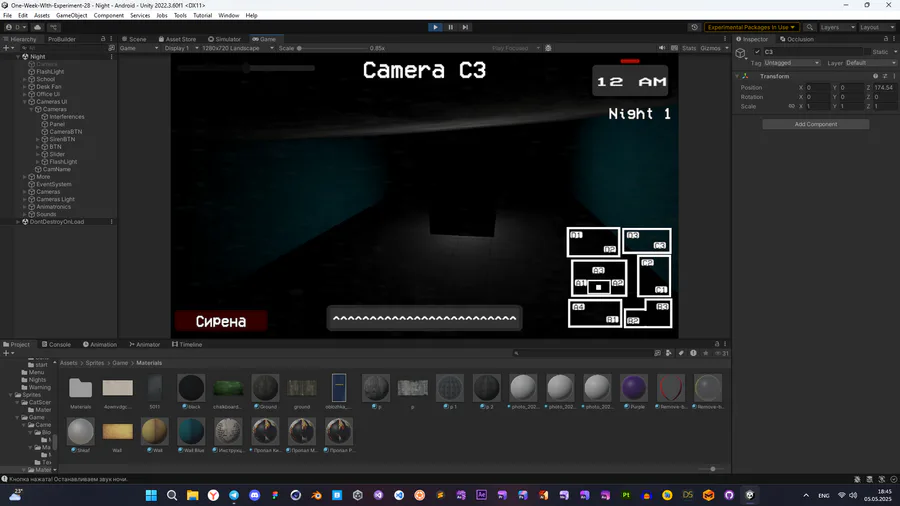Image resolution: width=900 pixels, height=506 pixels.
Task: Toggle the Game view keyboard shortcuts icon
Action: coord(674,48)
